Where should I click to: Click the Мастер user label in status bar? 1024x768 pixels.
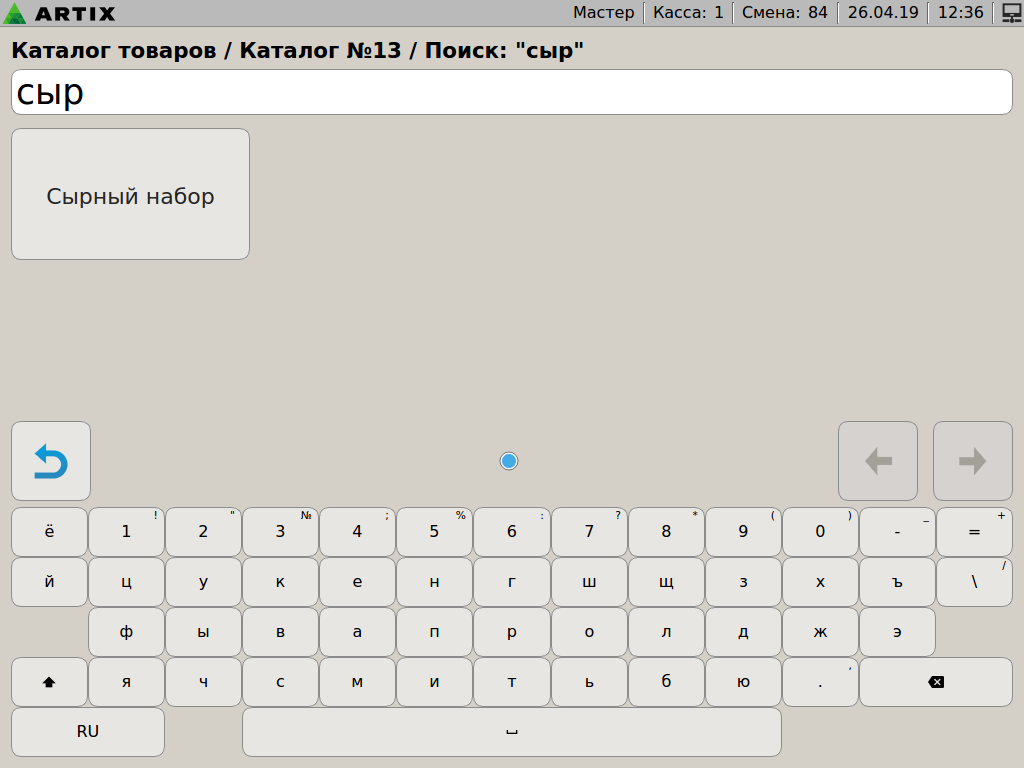click(x=603, y=13)
